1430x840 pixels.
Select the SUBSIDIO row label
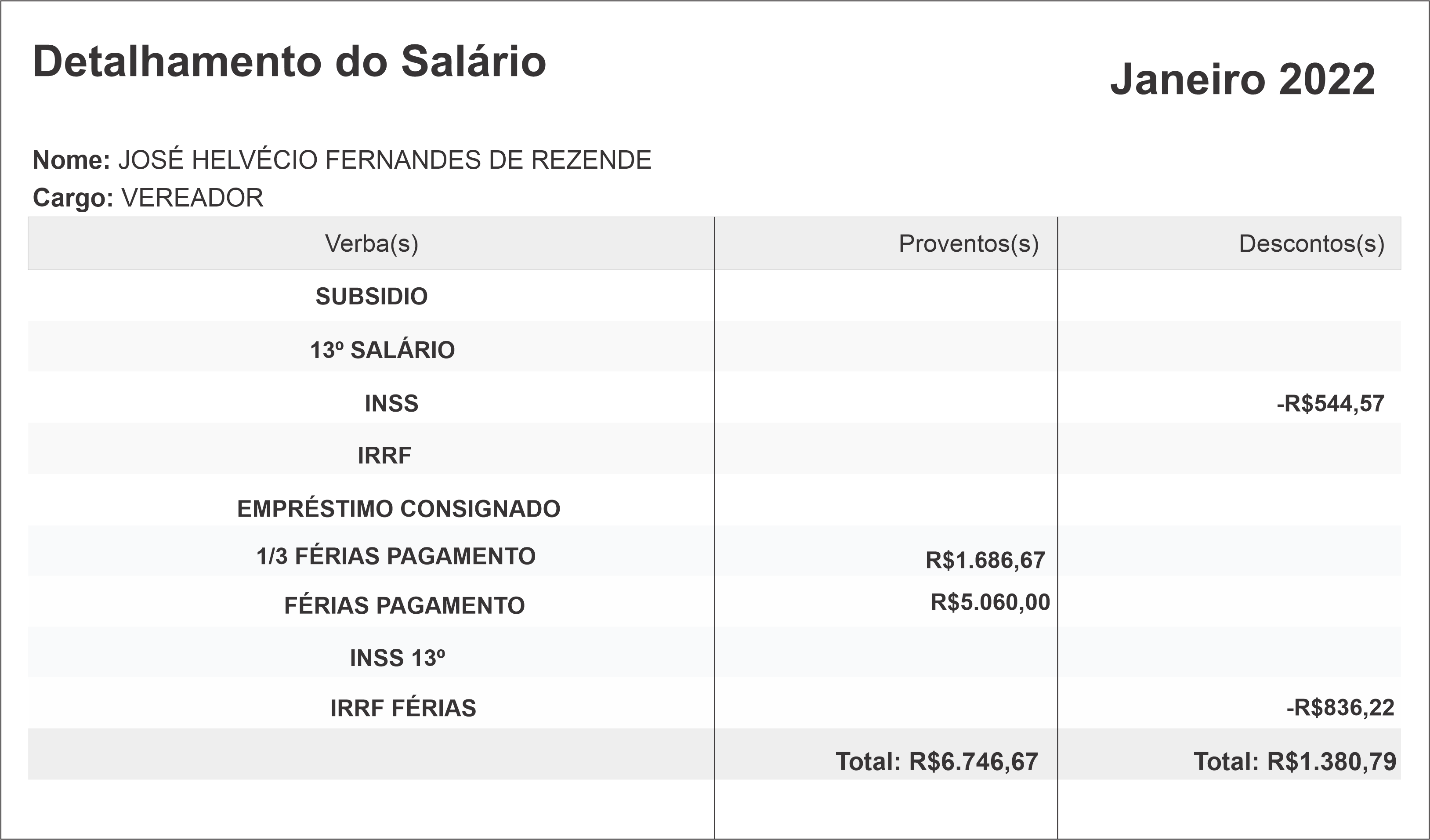371,296
